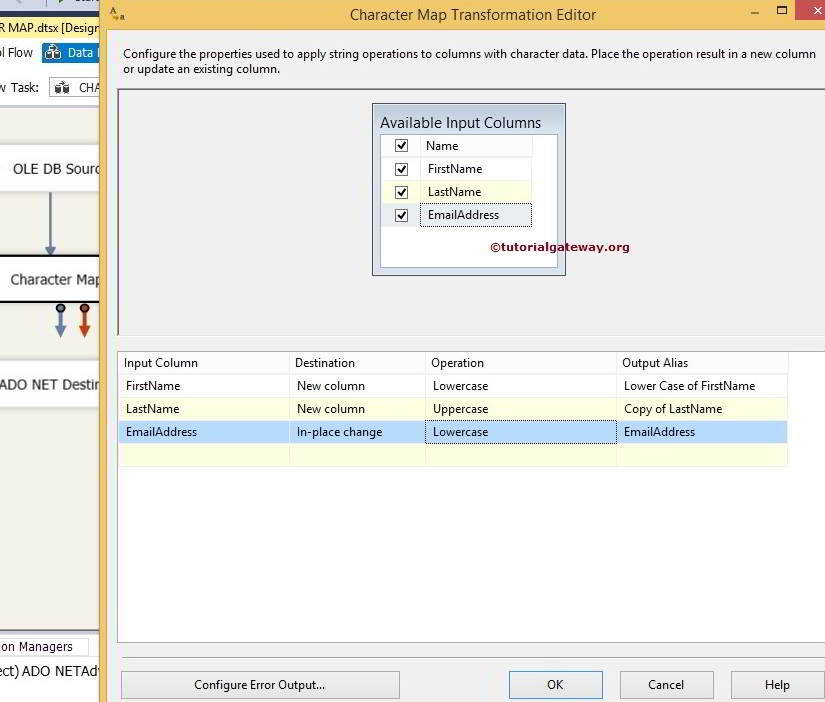Image resolution: width=825 pixels, height=702 pixels.
Task: Uncheck the Name input column
Action: point(401,145)
